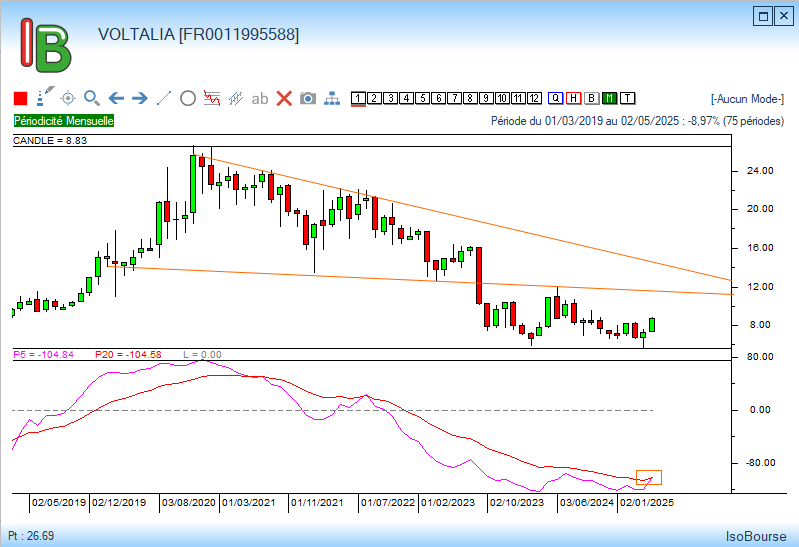
Task: Delete drawings with the red X icon
Action: tap(284, 98)
